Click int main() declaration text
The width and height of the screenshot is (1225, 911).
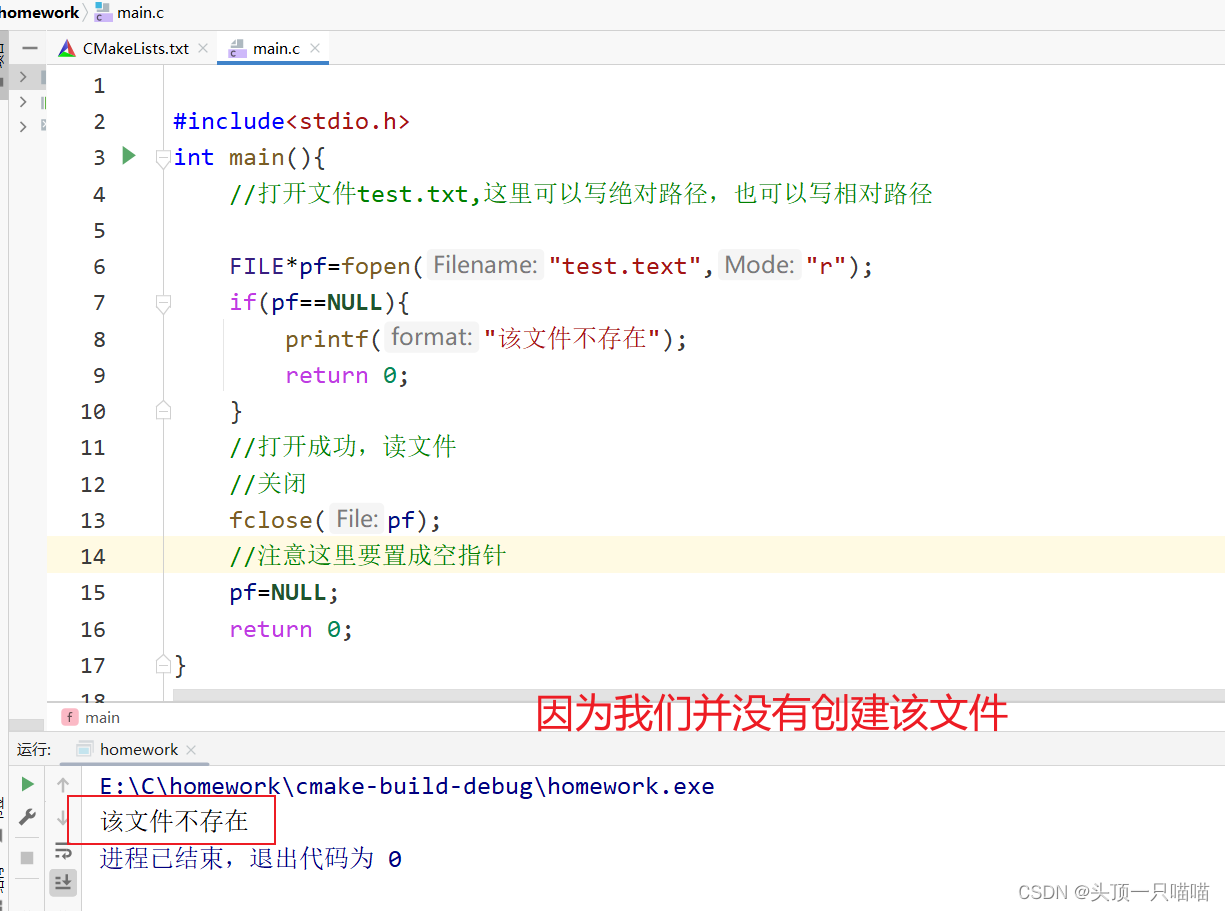(249, 158)
